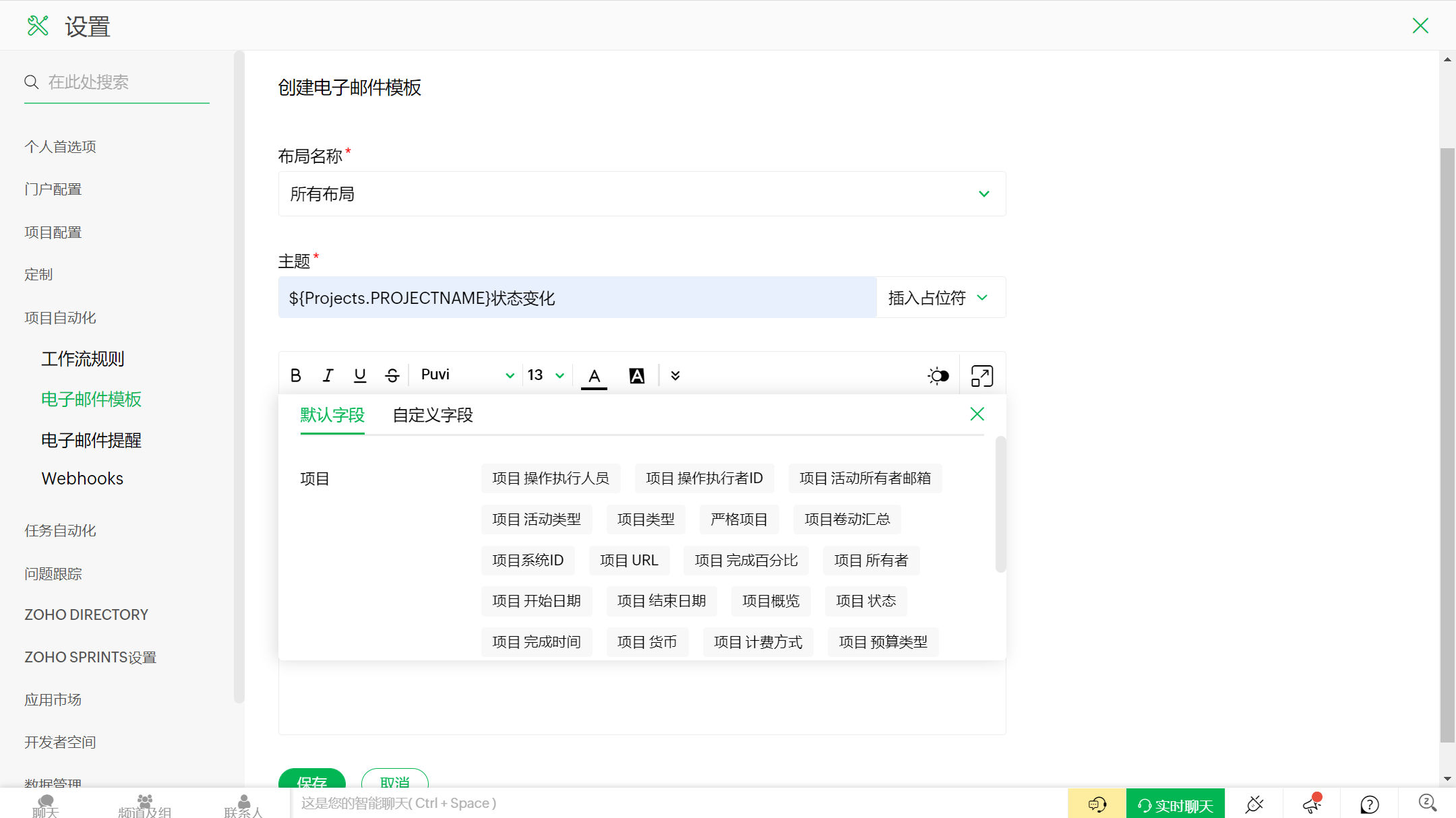Screen dimensions: 1456x818
Task: Click the underline formatting icon
Action: point(360,375)
